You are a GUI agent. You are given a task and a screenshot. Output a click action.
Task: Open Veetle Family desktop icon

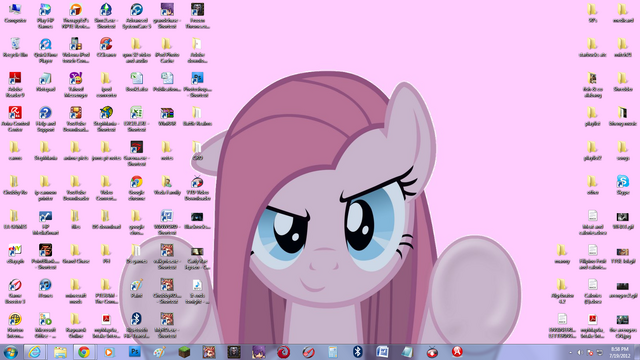pos(167,185)
